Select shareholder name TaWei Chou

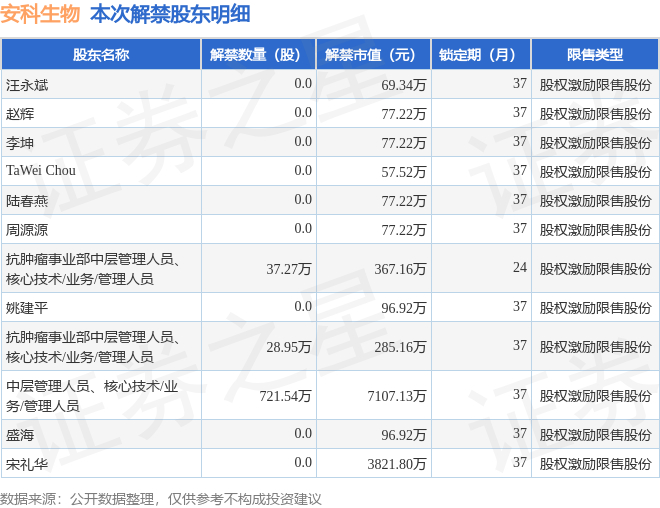coord(41,170)
